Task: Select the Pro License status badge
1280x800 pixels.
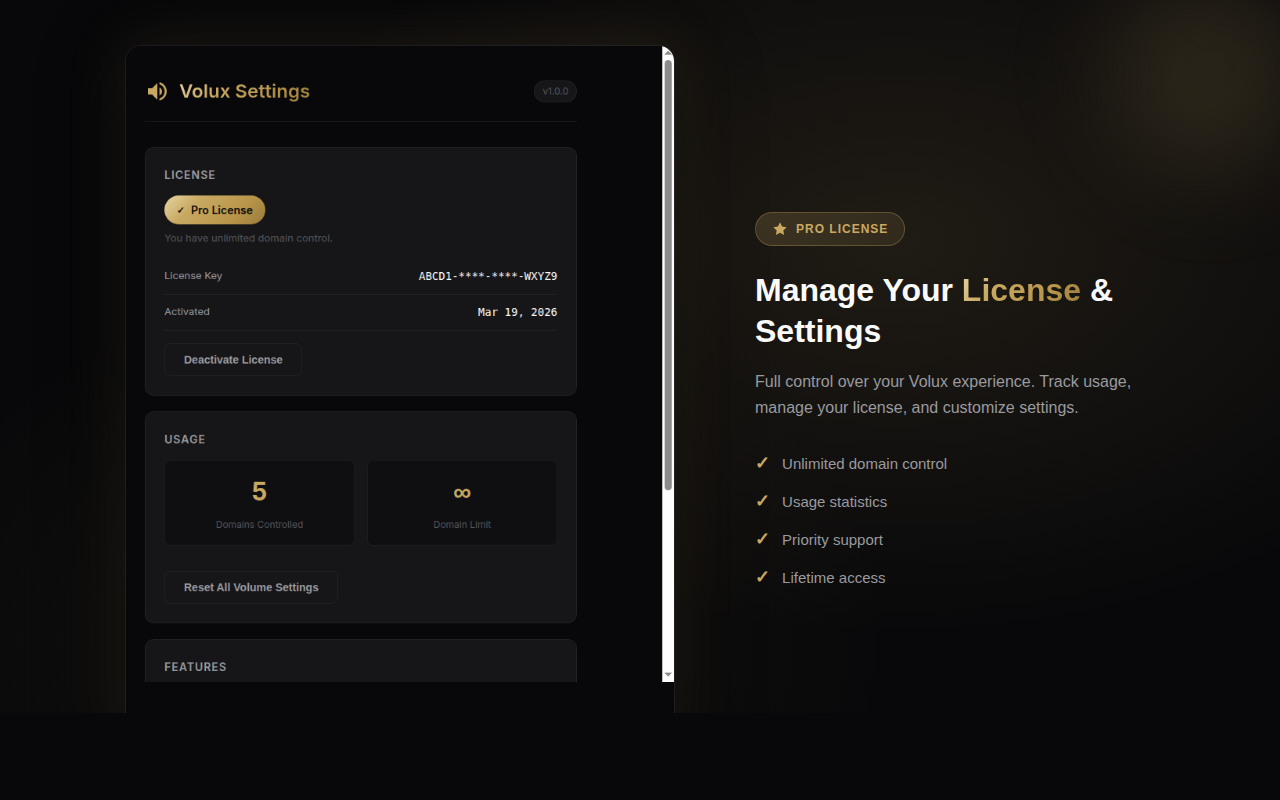Action: (x=214, y=210)
